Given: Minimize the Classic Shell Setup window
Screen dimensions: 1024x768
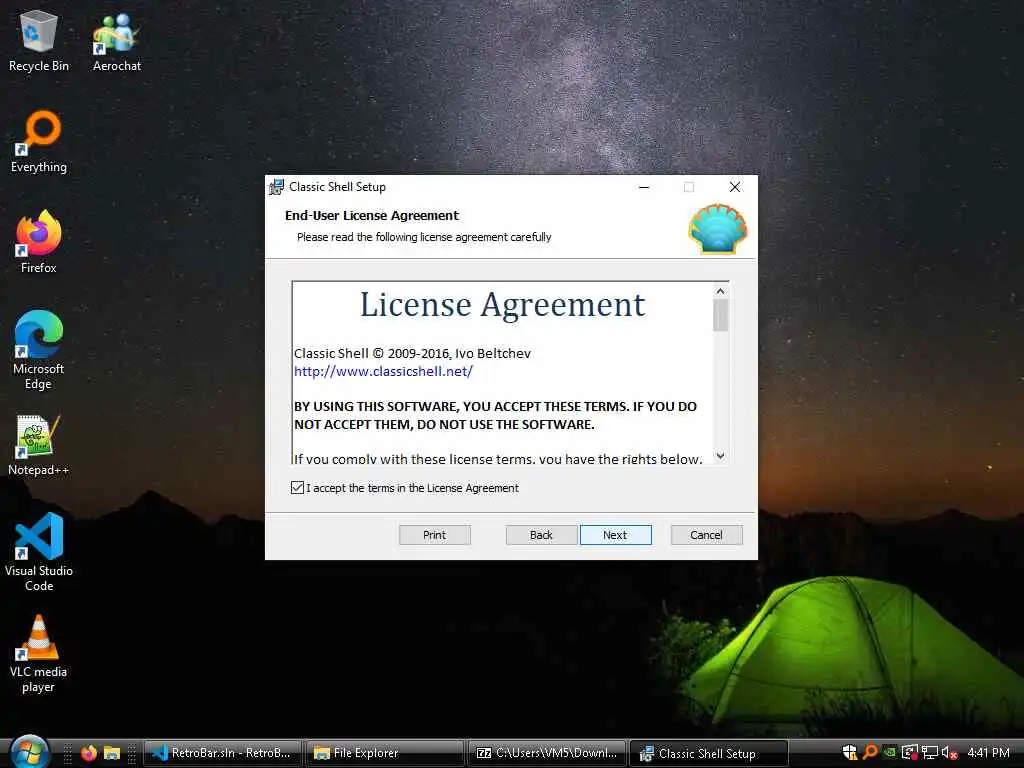Looking at the screenshot, I should (644, 187).
